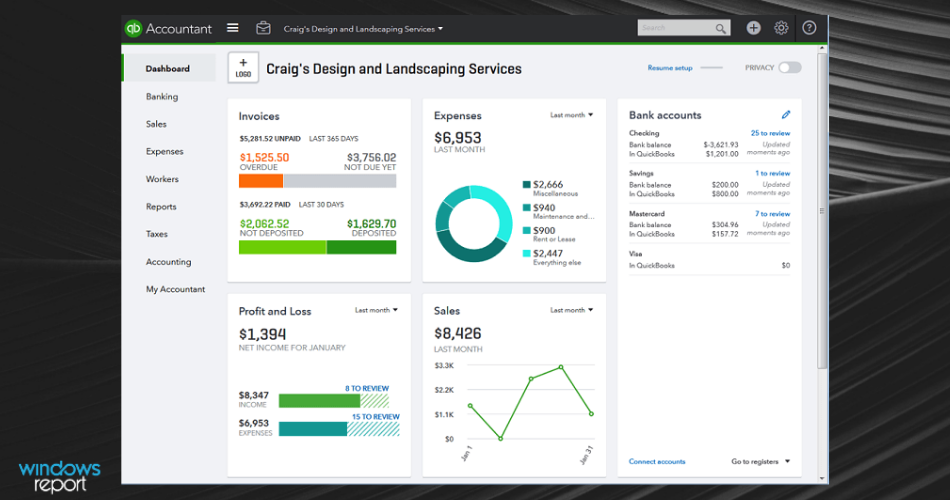Open Banking from the sidebar

tap(162, 96)
